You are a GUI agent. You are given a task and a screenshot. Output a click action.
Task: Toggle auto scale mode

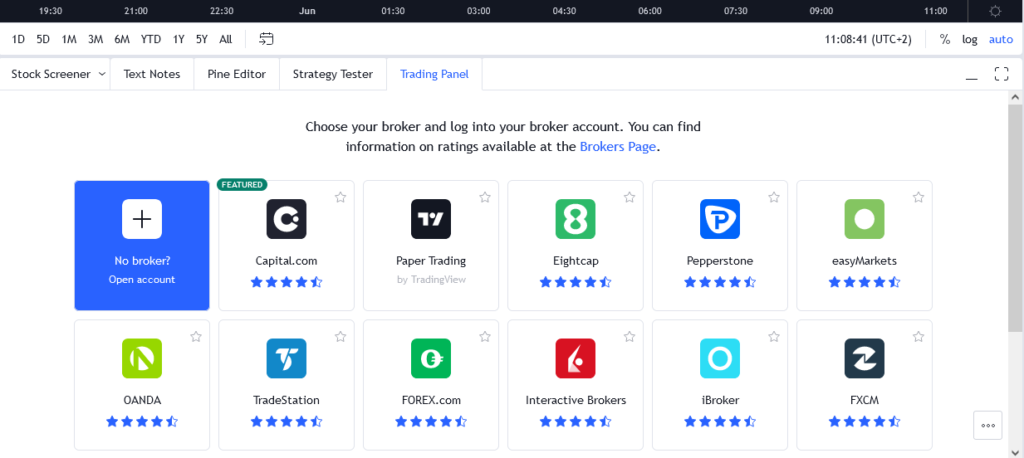click(x=1000, y=39)
